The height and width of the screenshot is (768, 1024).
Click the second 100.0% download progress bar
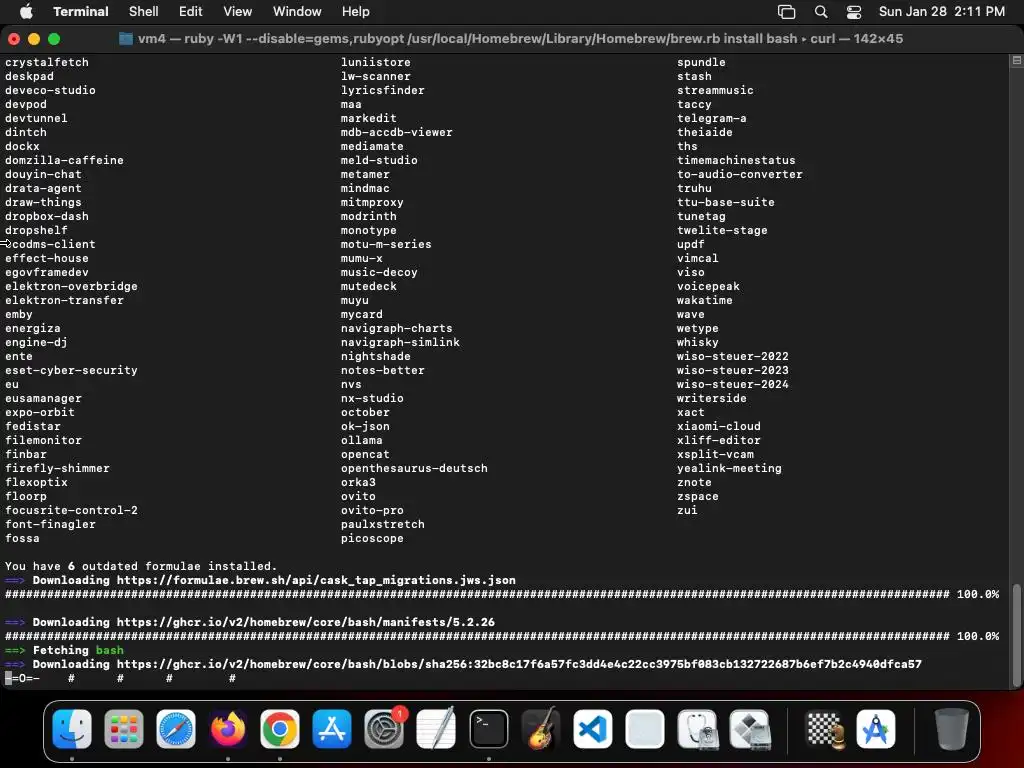point(502,636)
